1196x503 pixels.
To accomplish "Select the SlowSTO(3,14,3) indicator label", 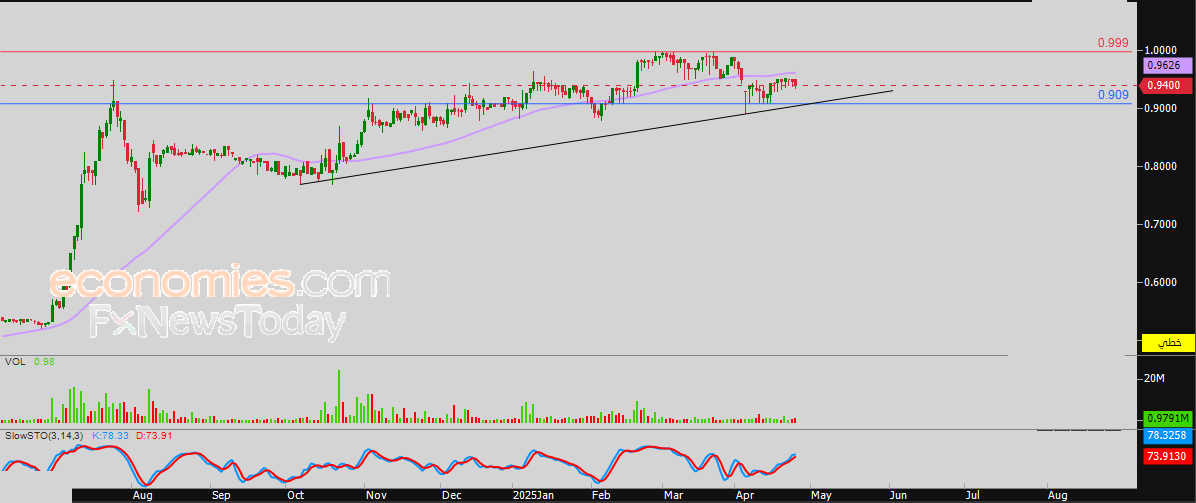I will 44,436.
